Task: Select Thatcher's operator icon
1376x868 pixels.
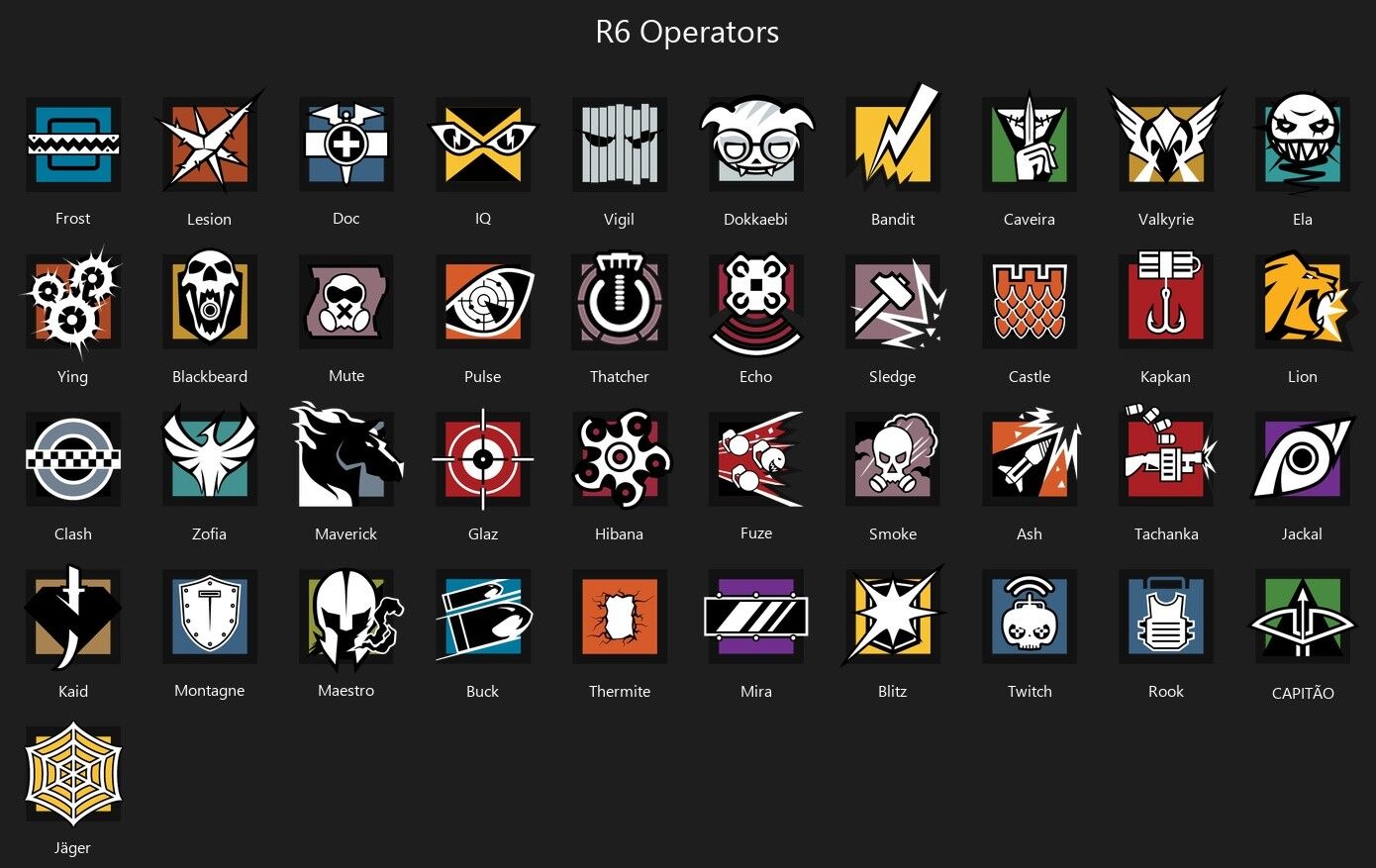Action: coord(620,302)
